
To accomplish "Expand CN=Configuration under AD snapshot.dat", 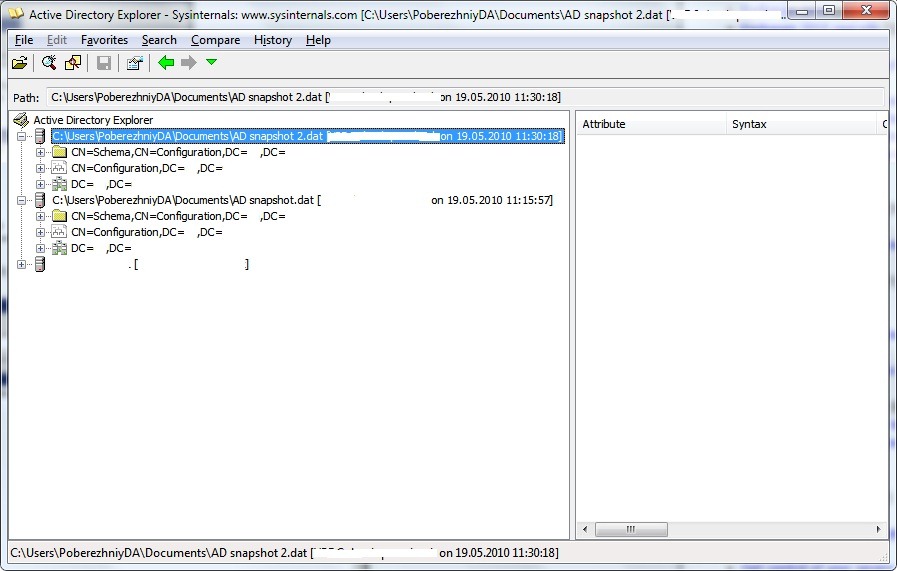I will click(x=40, y=232).
